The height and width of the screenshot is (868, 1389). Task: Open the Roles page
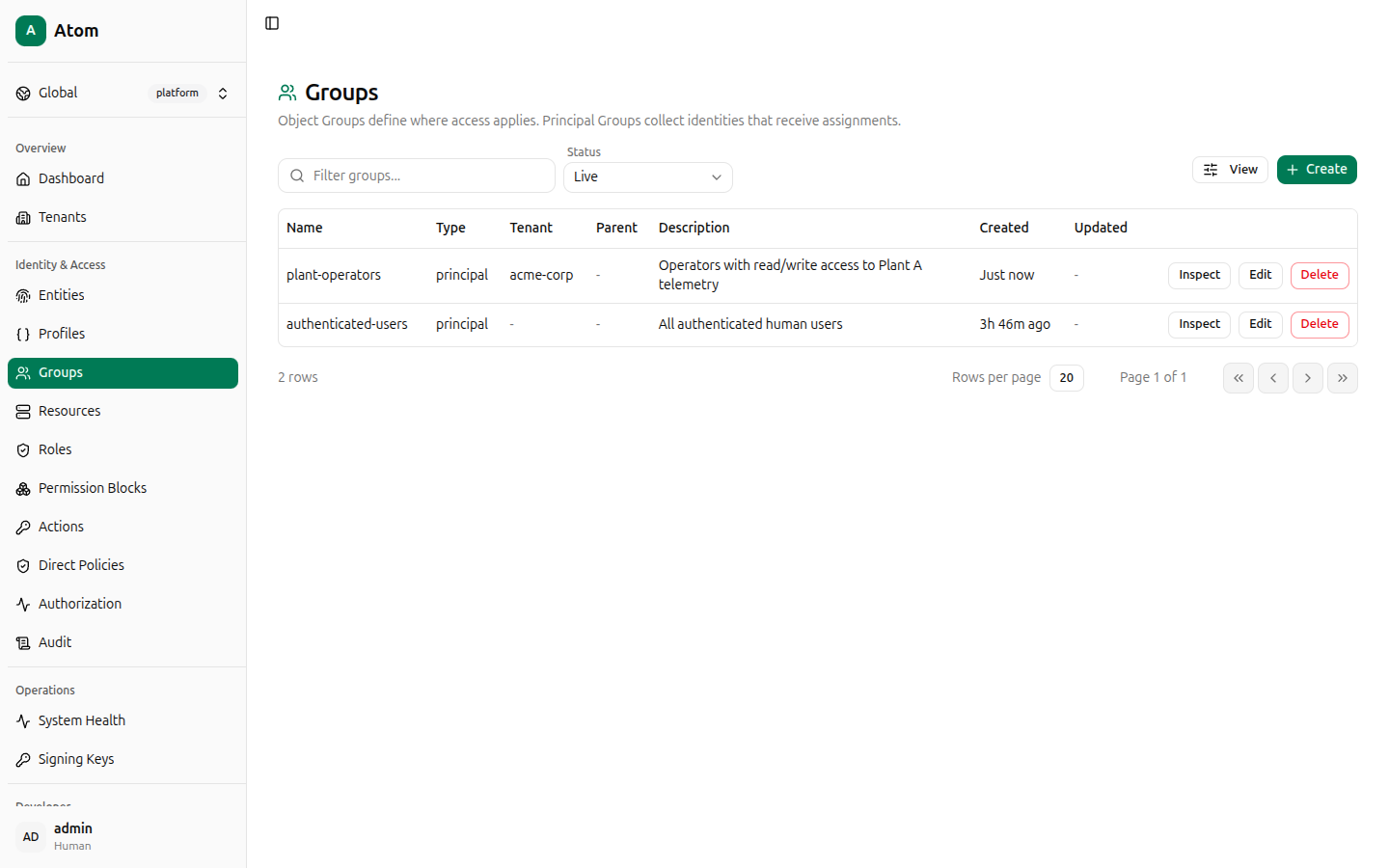tap(123, 450)
